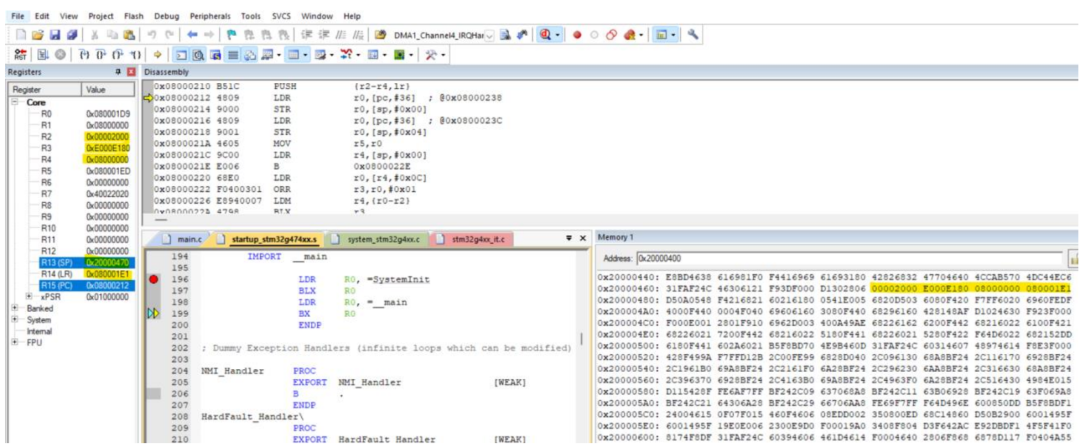Click the New file icon
Screen dimensions: 1080x447
tap(21, 35)
